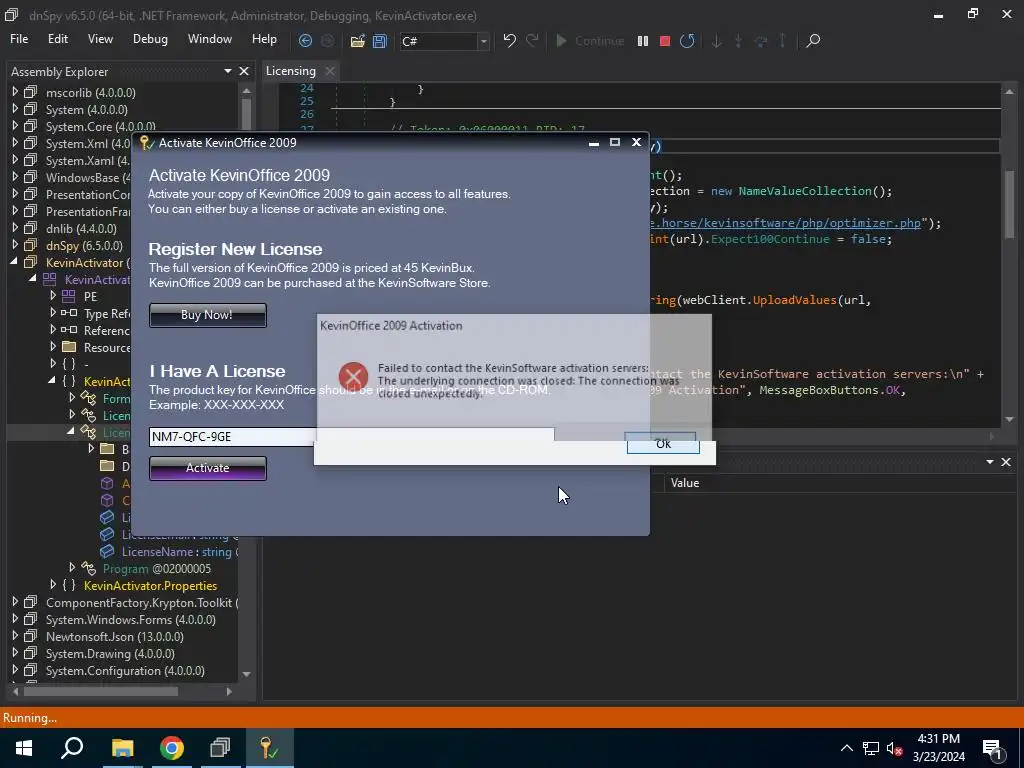Click the key icon in Activate window title
The image size is (1024, 768).
(x=147, y=142)
